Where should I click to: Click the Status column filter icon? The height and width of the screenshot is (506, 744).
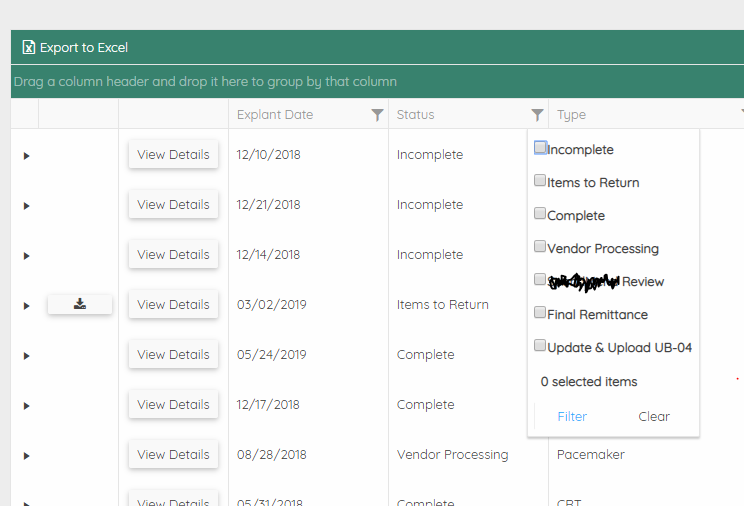pos(537,115)
